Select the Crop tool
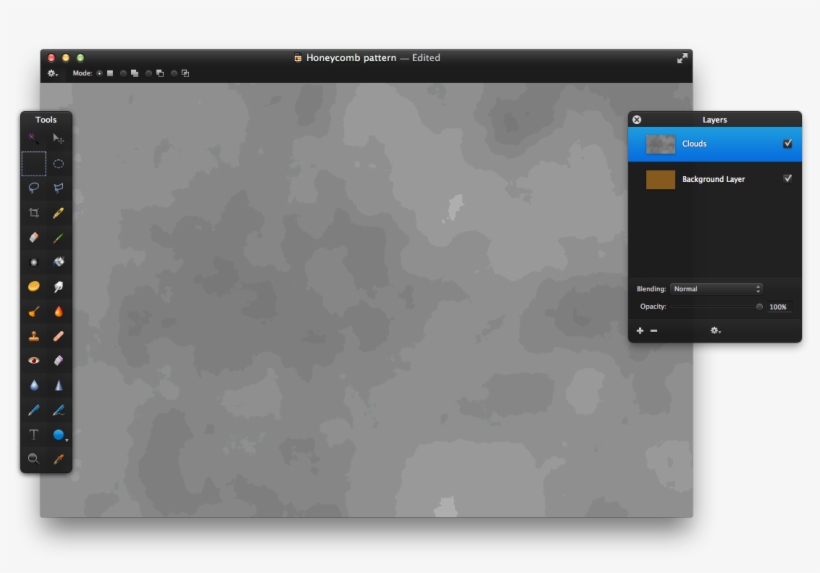820x573 pixels. point(34,213)
